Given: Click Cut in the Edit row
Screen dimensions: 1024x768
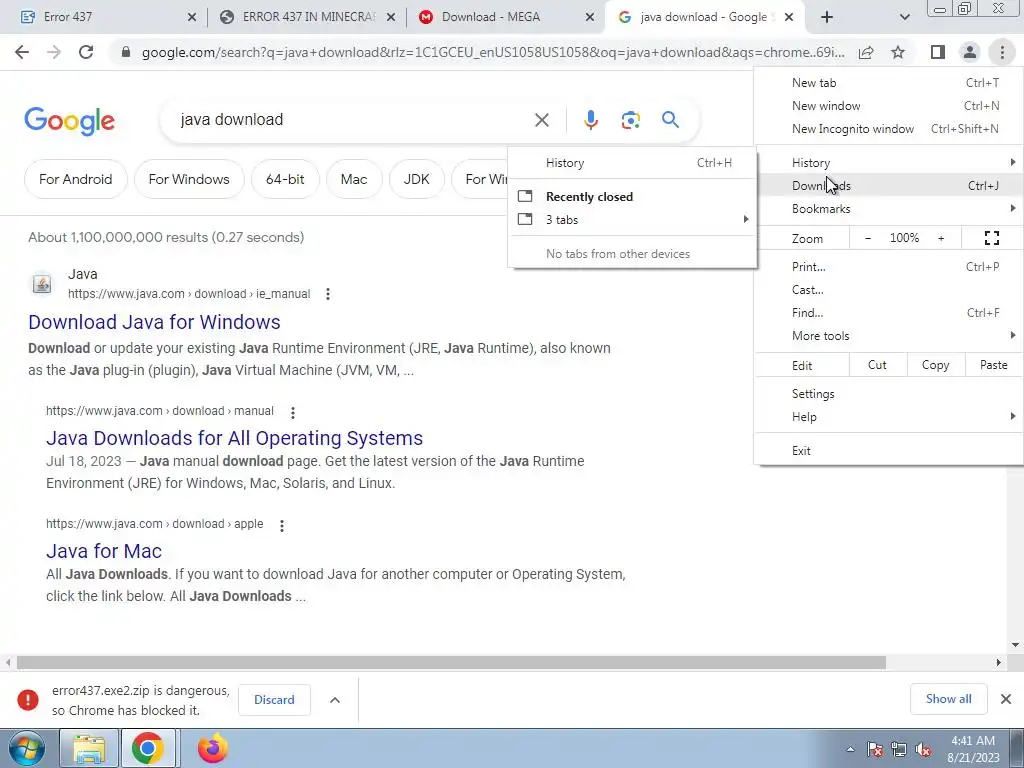Looking at the screenshot, I should 878,365.
